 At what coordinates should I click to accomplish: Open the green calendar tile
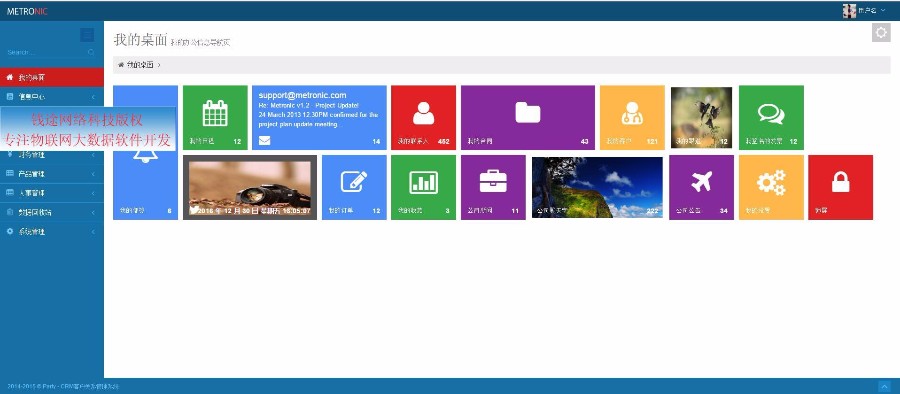point(215,117)
